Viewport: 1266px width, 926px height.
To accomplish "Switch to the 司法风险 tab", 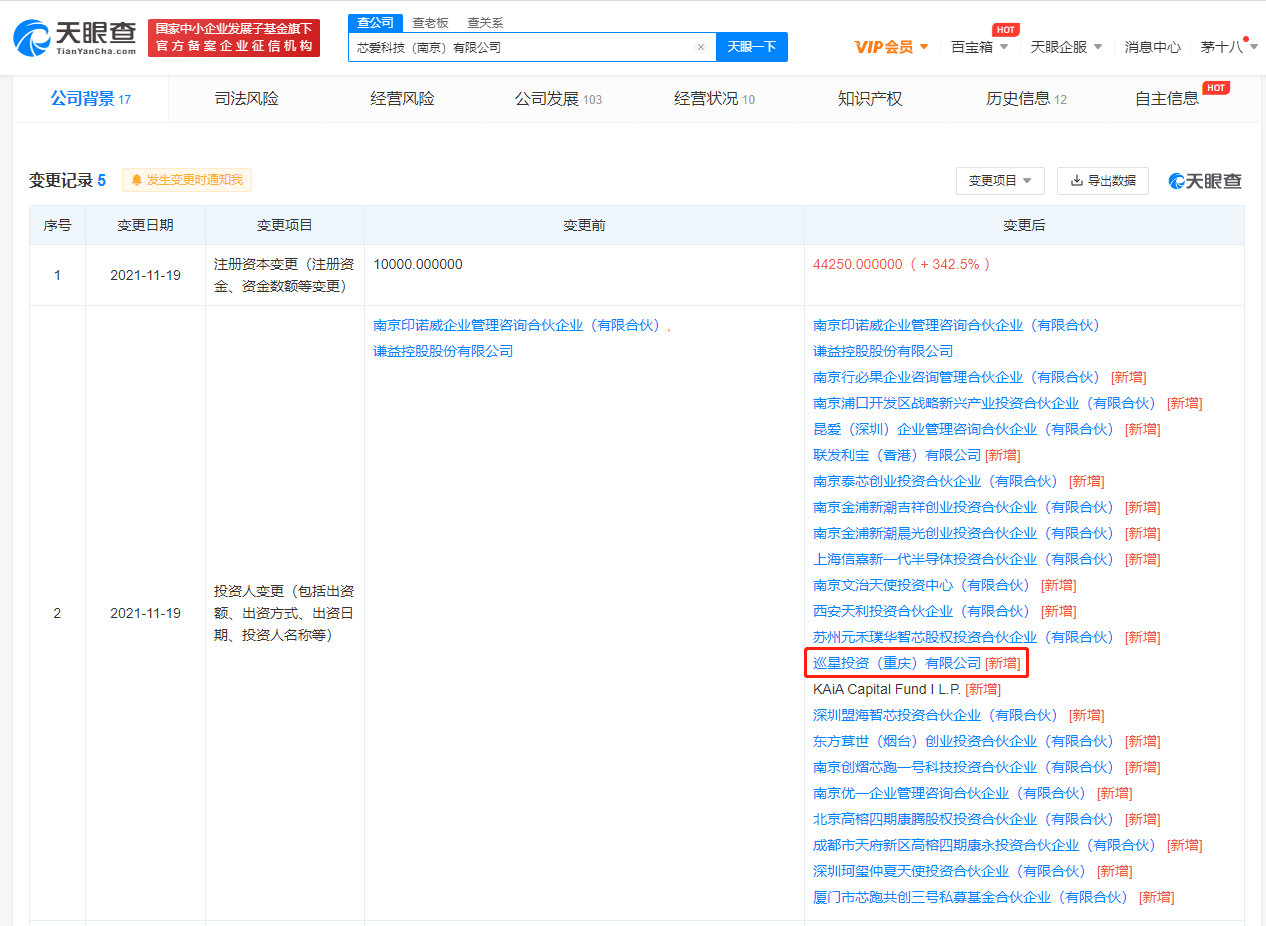I will tap(246, 99).
